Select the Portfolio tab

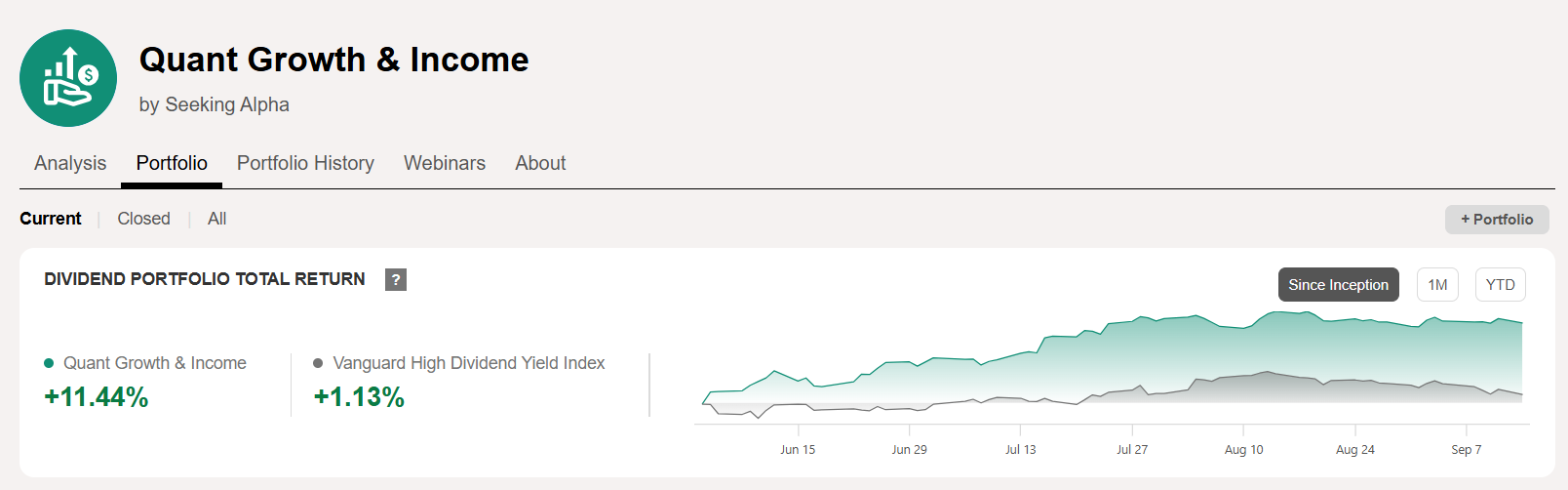172,163
